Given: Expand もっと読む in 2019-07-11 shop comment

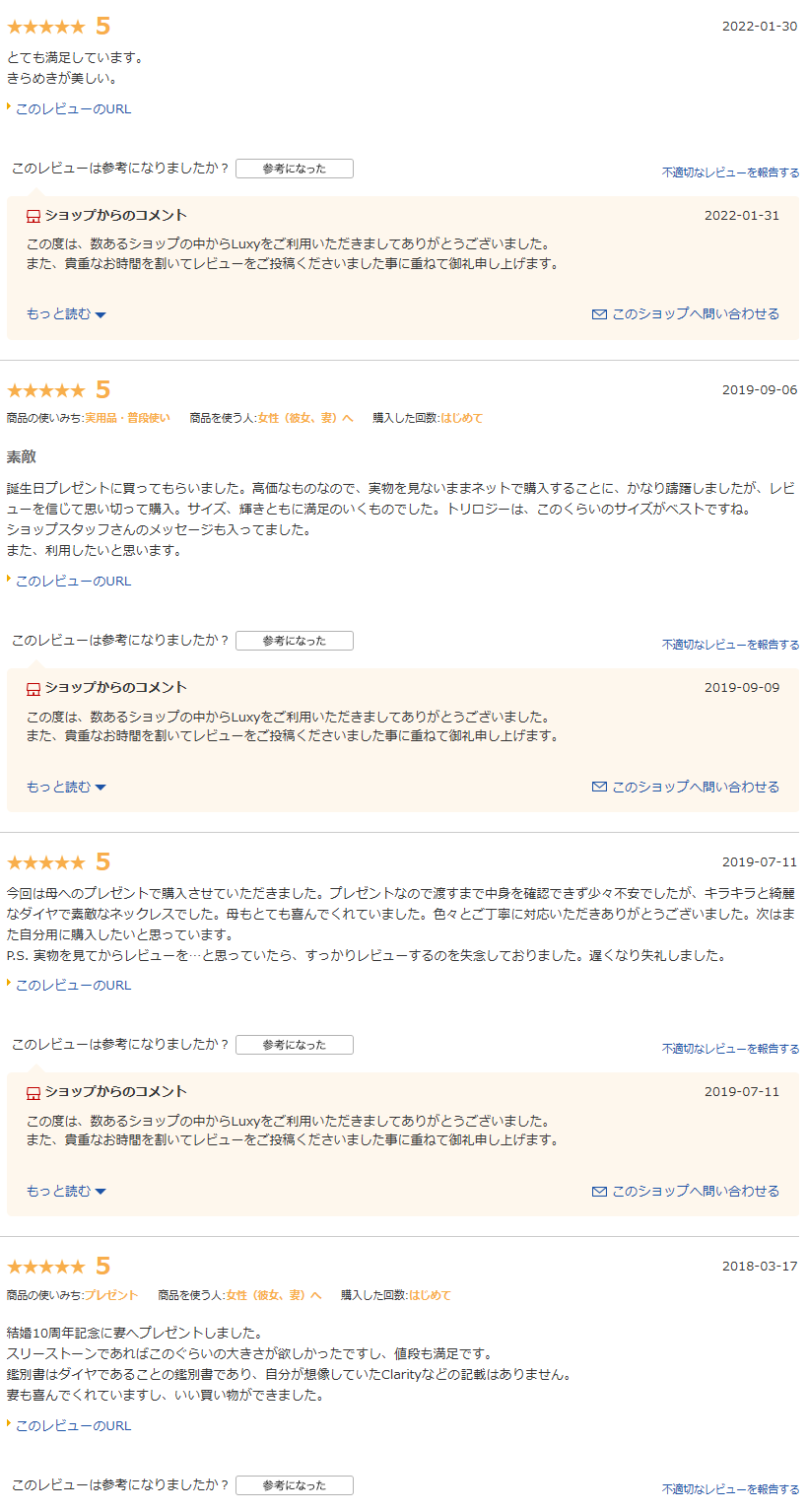Looking at the screenshot, I should coord(66,1191).
